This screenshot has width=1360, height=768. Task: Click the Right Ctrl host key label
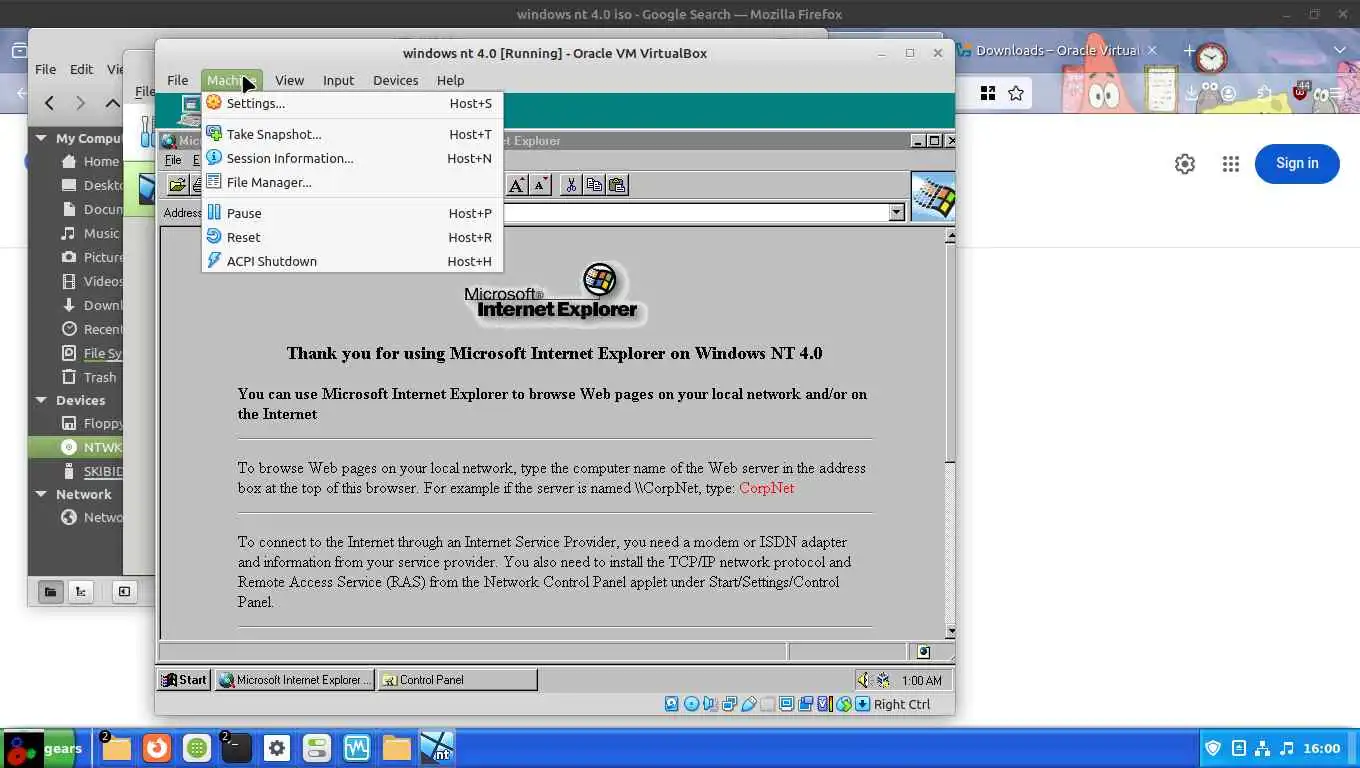click(902, 704)
